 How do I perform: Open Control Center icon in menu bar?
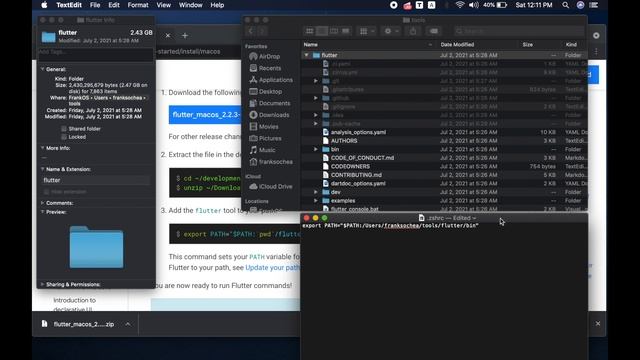click(x=594, y=5)
